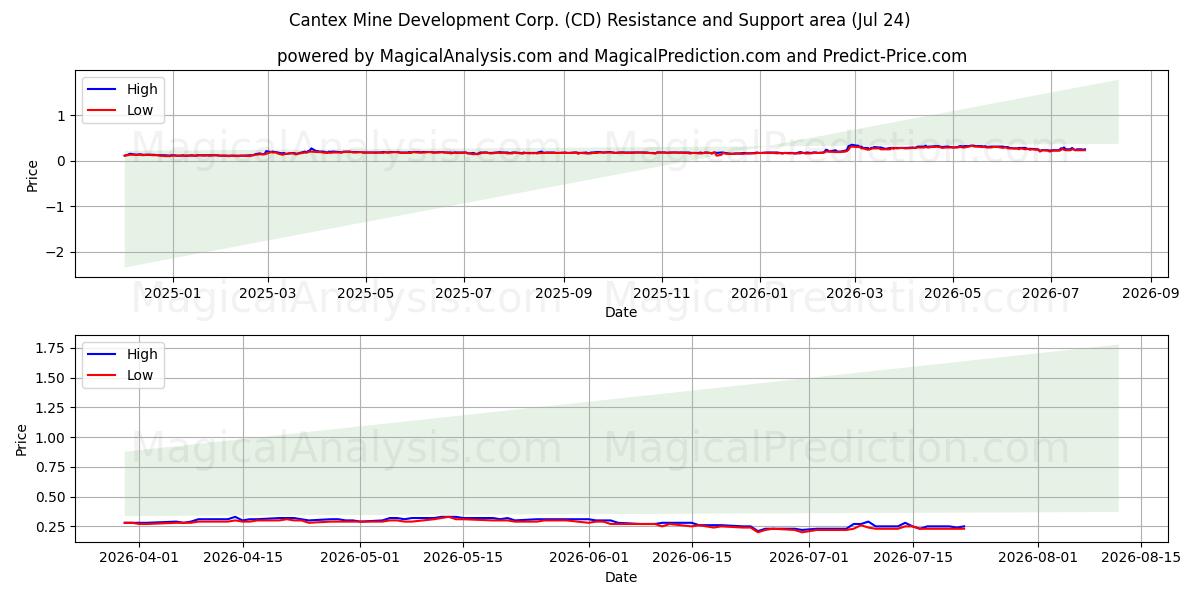Click the '2026-07-15' tick label

point(913,558)
